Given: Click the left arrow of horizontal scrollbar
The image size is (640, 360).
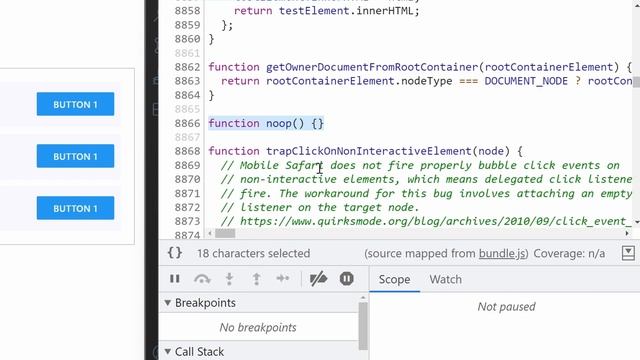Looking at the screenshot, I should pyautogui.click(x=210, y=233).
